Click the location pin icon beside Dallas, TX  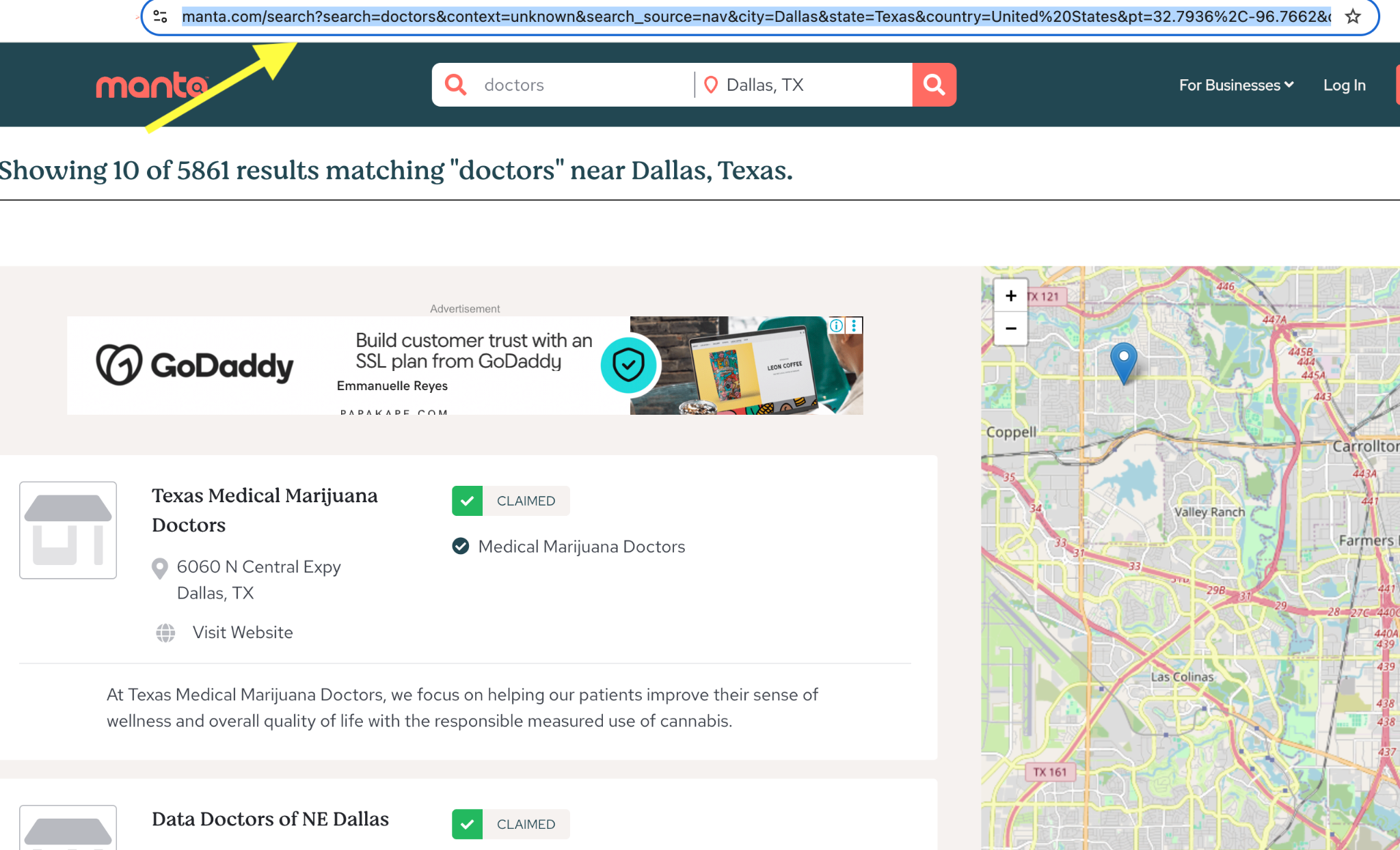(x=711, y=85)
